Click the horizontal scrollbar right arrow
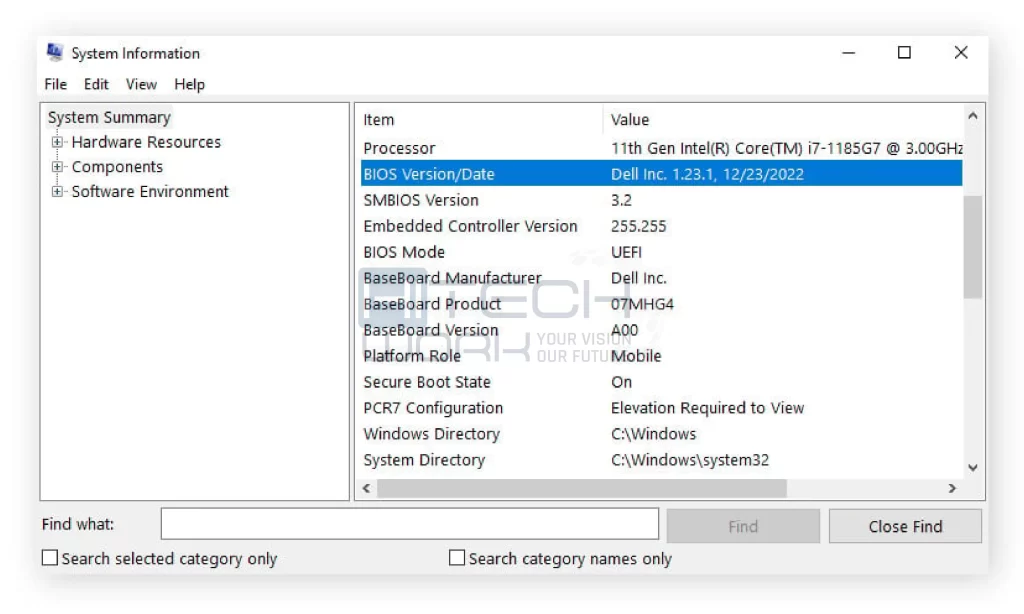Image resolution: width=1024 pixels, height=614 pixels. click(952, 488)
